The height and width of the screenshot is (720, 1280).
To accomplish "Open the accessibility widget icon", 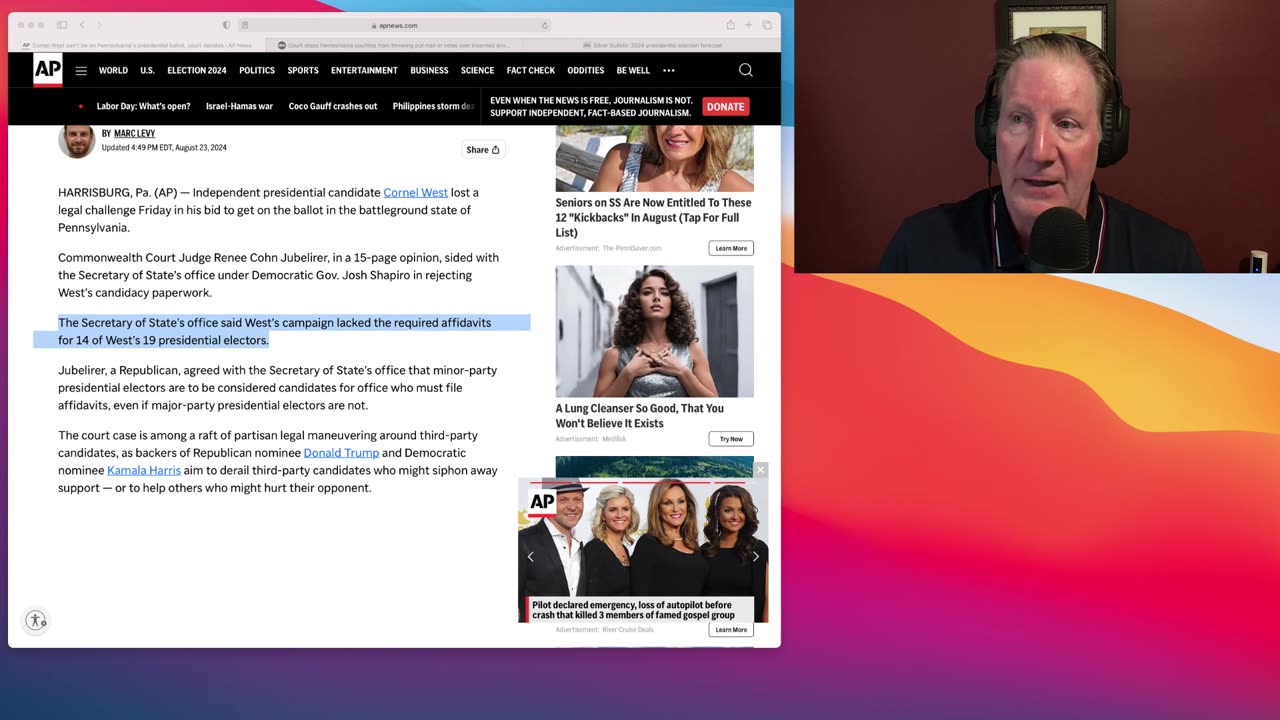I will [36, 620].
